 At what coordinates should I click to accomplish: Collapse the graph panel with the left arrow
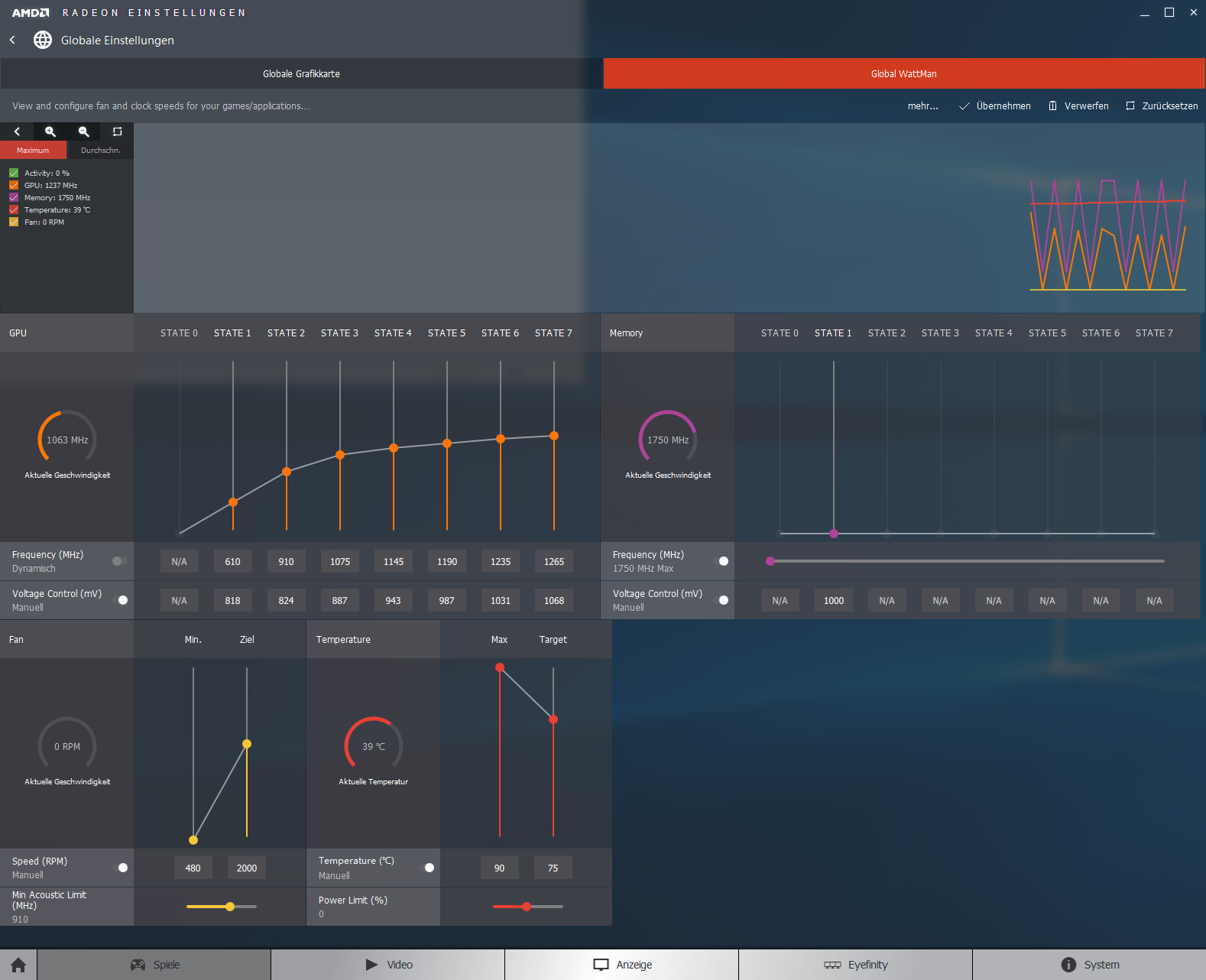(x=17, y=131)
